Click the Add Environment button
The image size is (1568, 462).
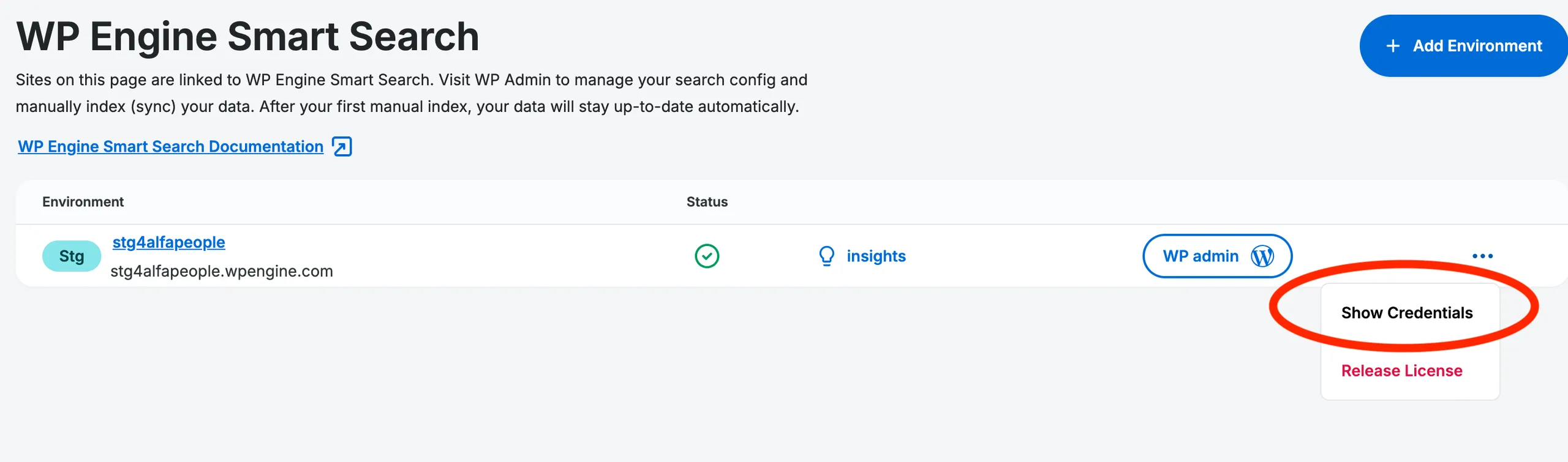pyautogui.click(x=1462, y=45)
